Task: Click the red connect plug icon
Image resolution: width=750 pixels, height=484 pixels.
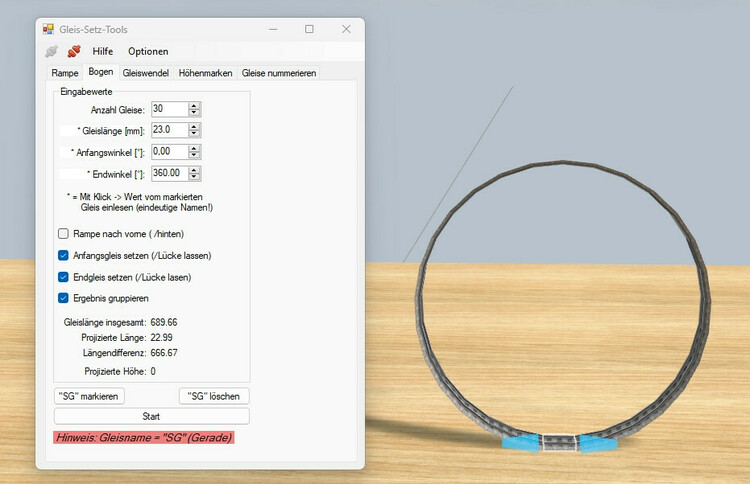Action: click(74, 51)
